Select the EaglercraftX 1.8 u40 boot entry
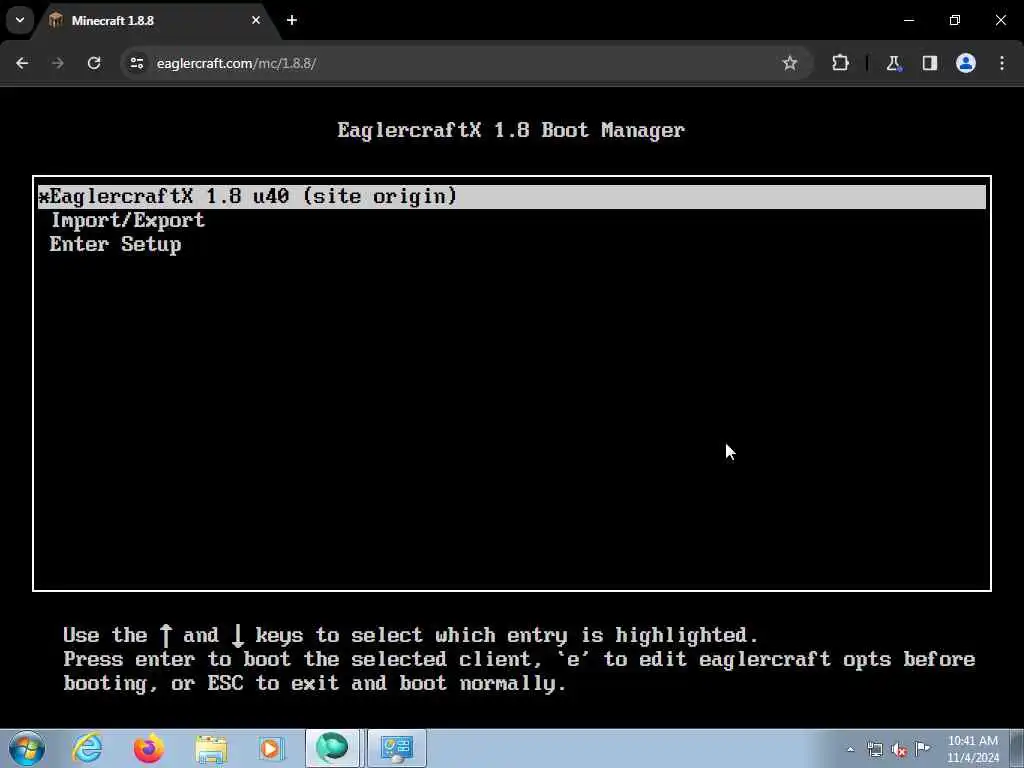 [x=511, y=197]
